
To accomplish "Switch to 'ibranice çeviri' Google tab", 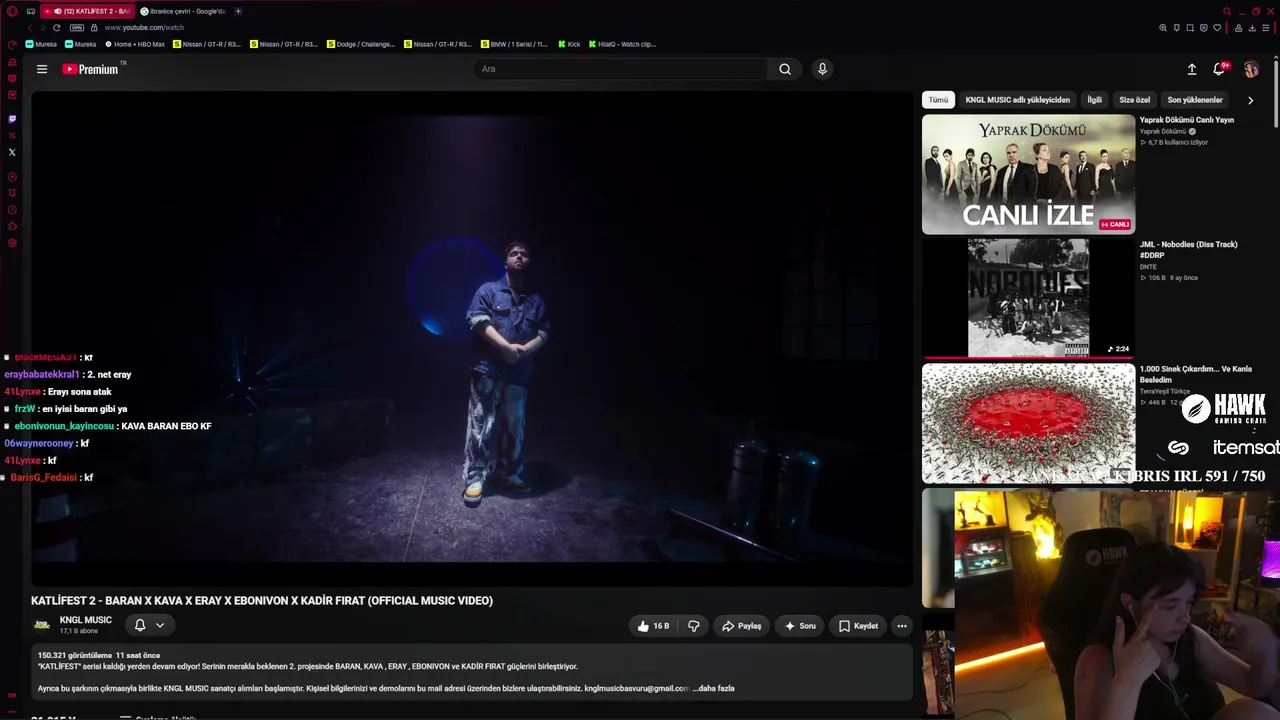I will (x=184, y=11).
